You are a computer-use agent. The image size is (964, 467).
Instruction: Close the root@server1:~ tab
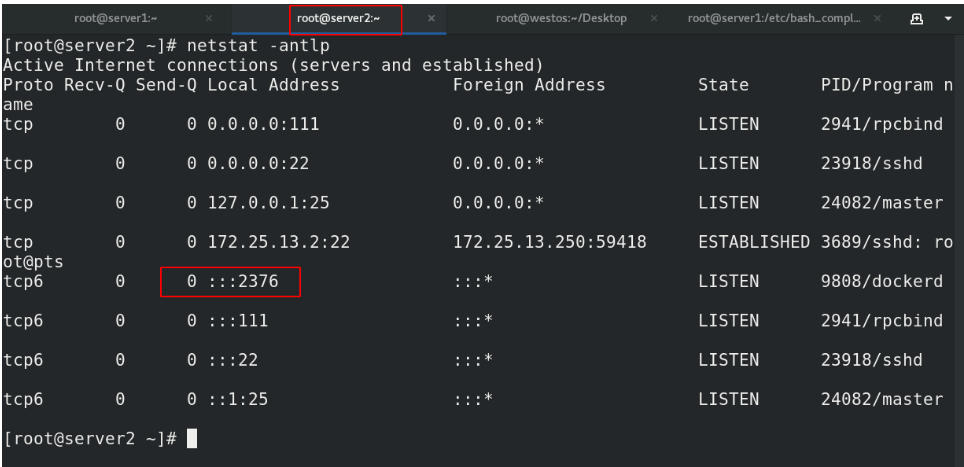pyautogui.click(x=209, y=18)
